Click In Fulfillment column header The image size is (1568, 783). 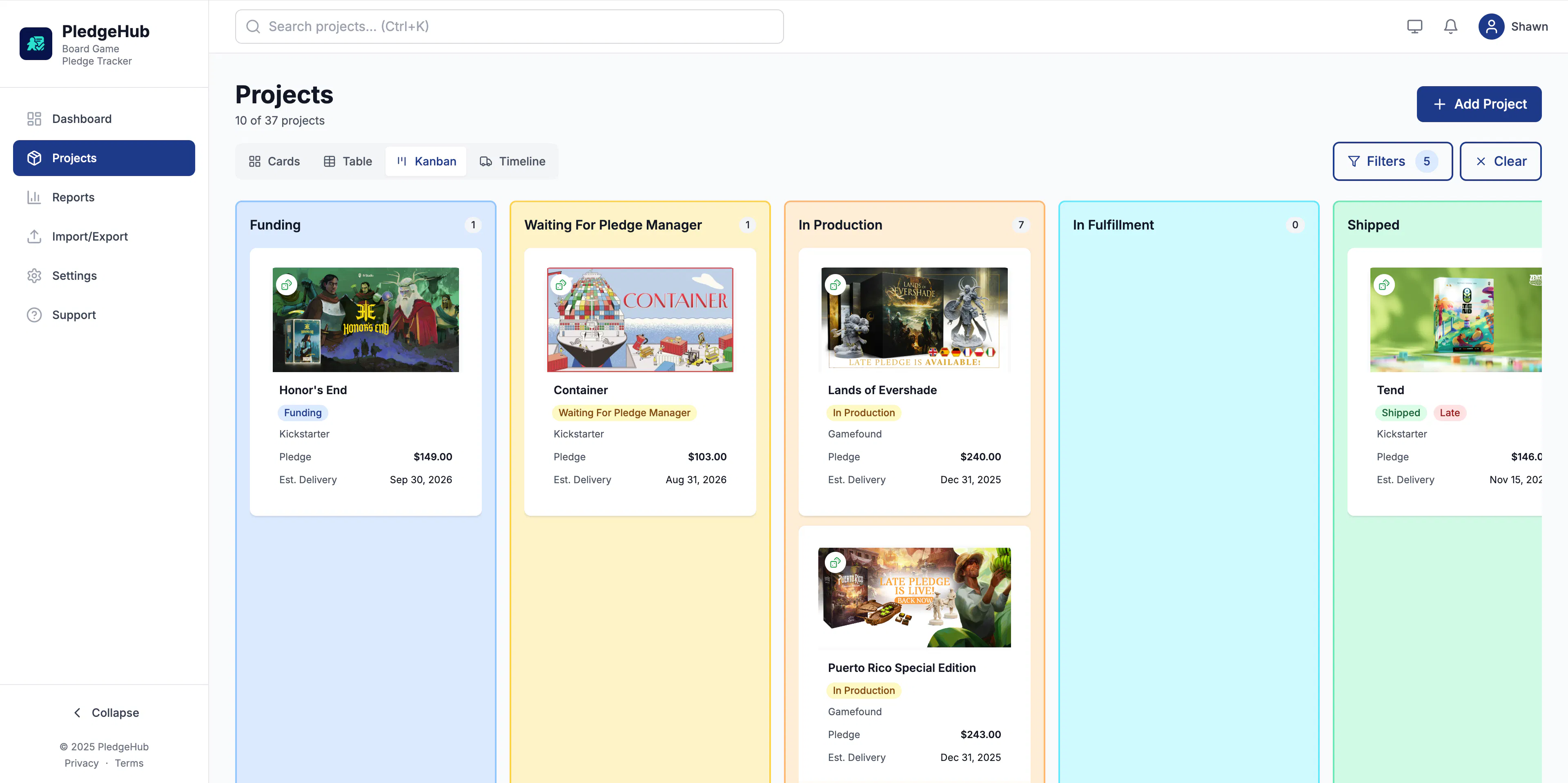[x=1113, y=225]
